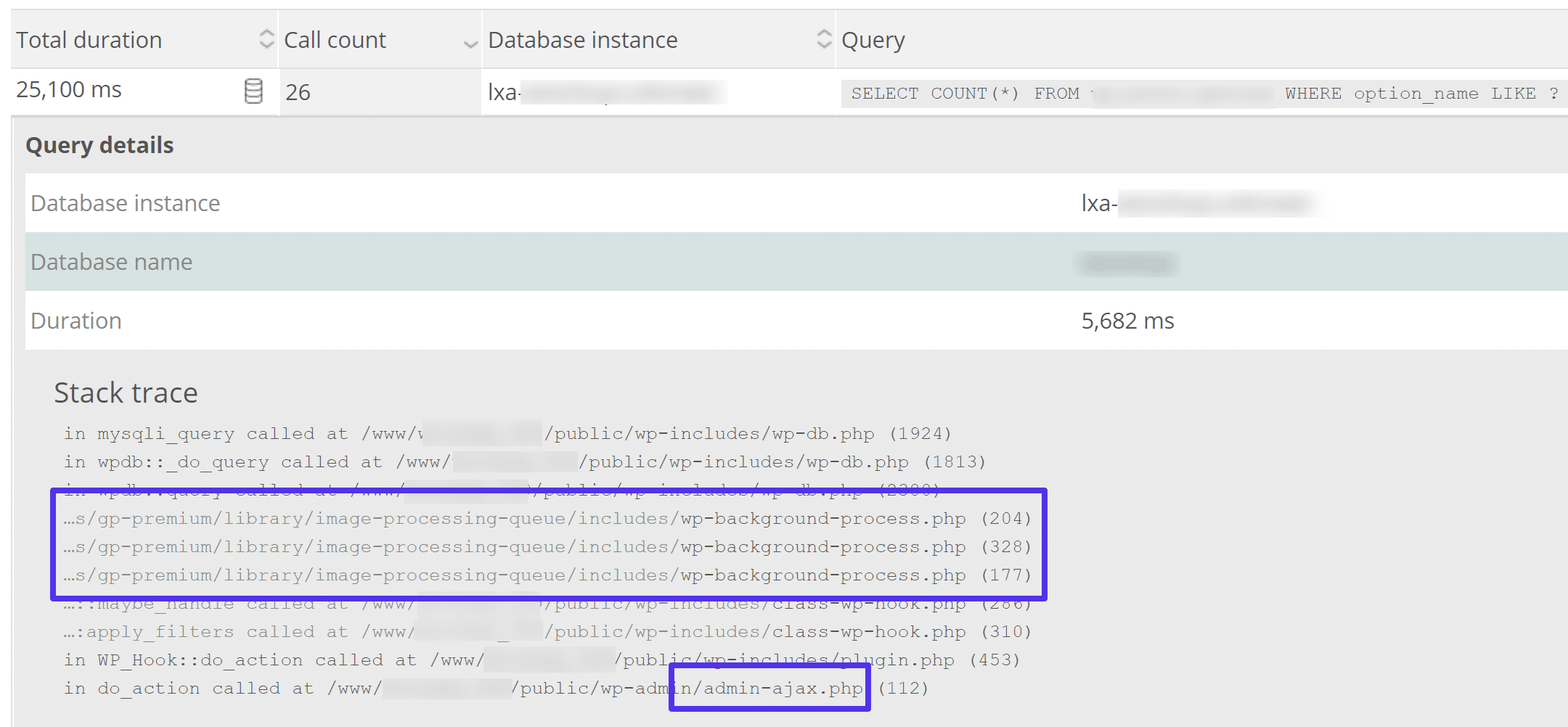The image size is (1568, 727).
Task: Click the highlighted admin-ajax.php entry
Action: (x=771, y=688)
